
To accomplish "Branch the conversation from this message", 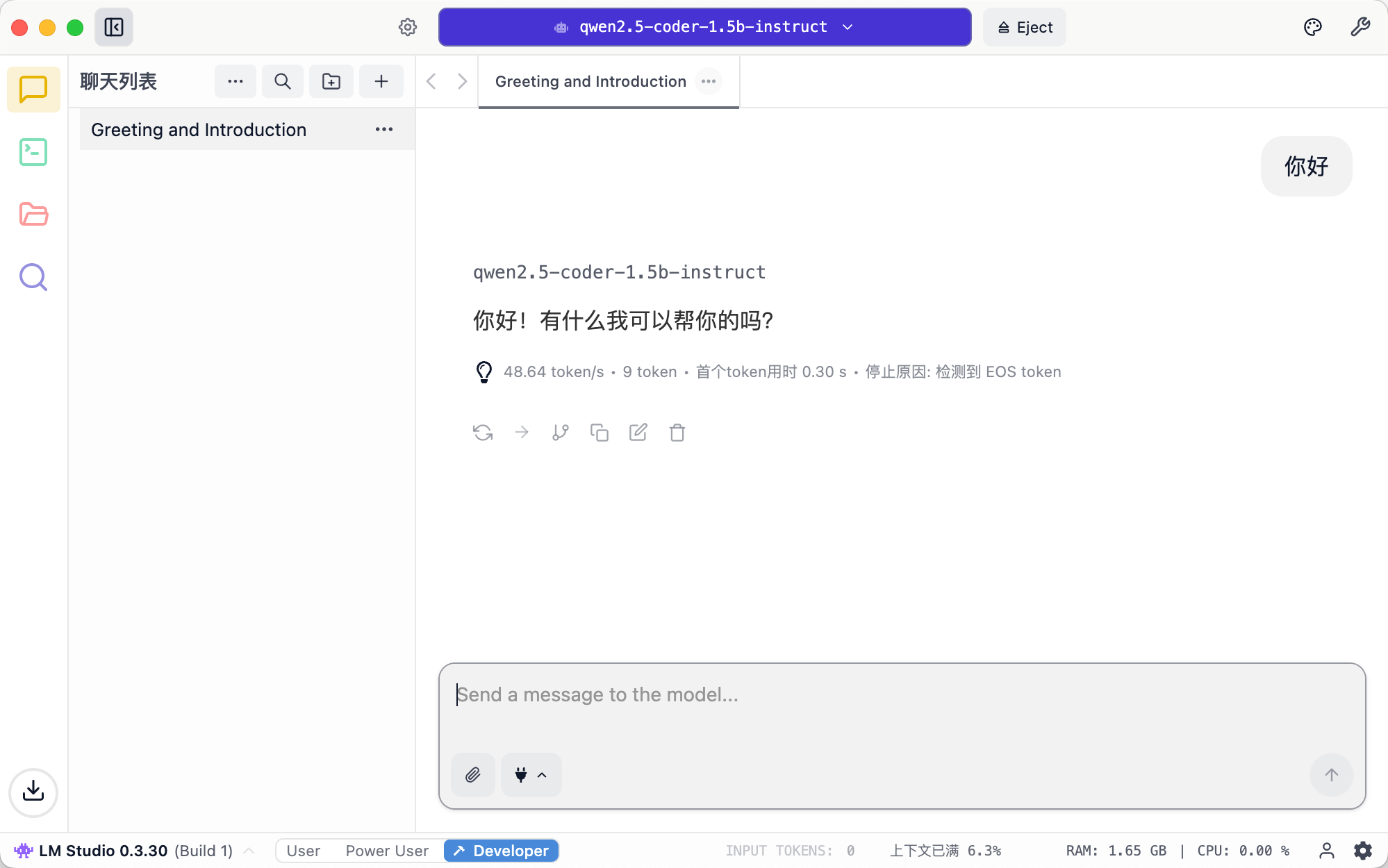I will pyautogui.click(x=561, y=433).
